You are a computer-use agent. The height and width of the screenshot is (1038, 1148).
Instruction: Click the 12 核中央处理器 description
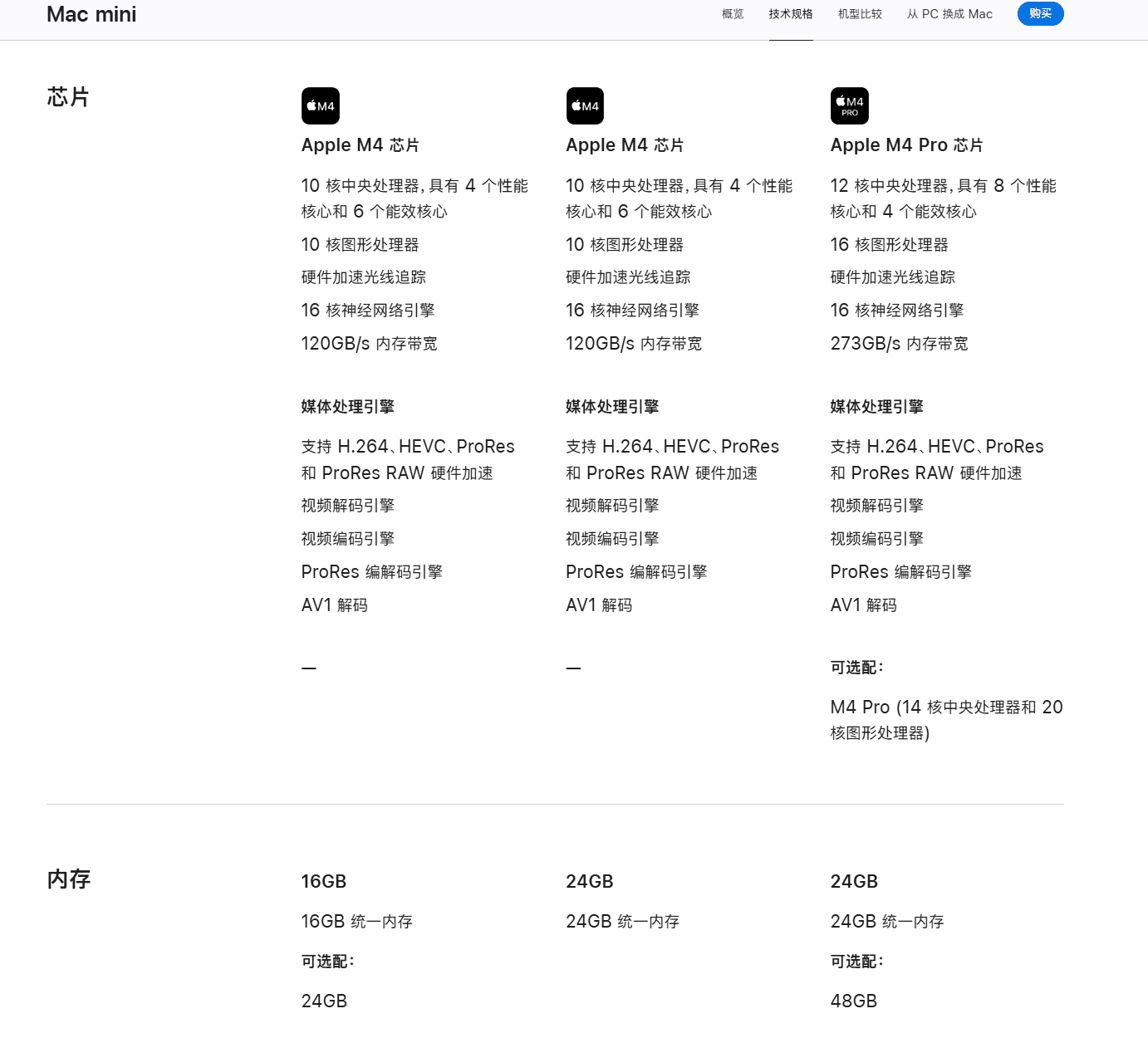[943, 198]
